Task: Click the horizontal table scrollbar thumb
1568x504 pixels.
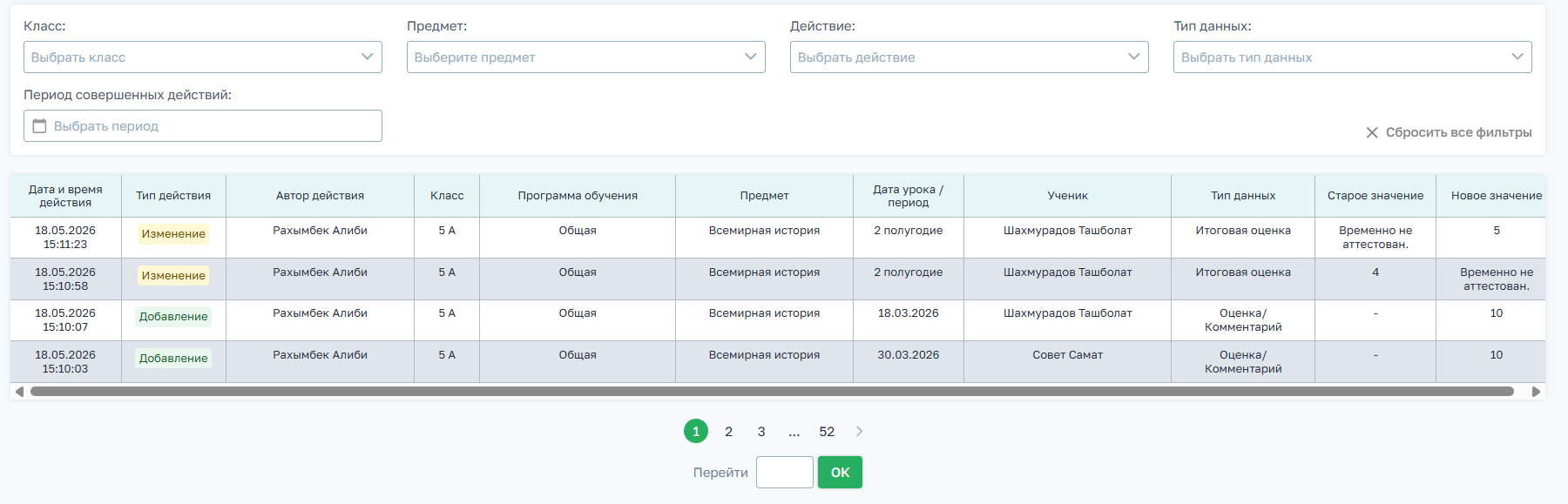Action: (772, 392)
